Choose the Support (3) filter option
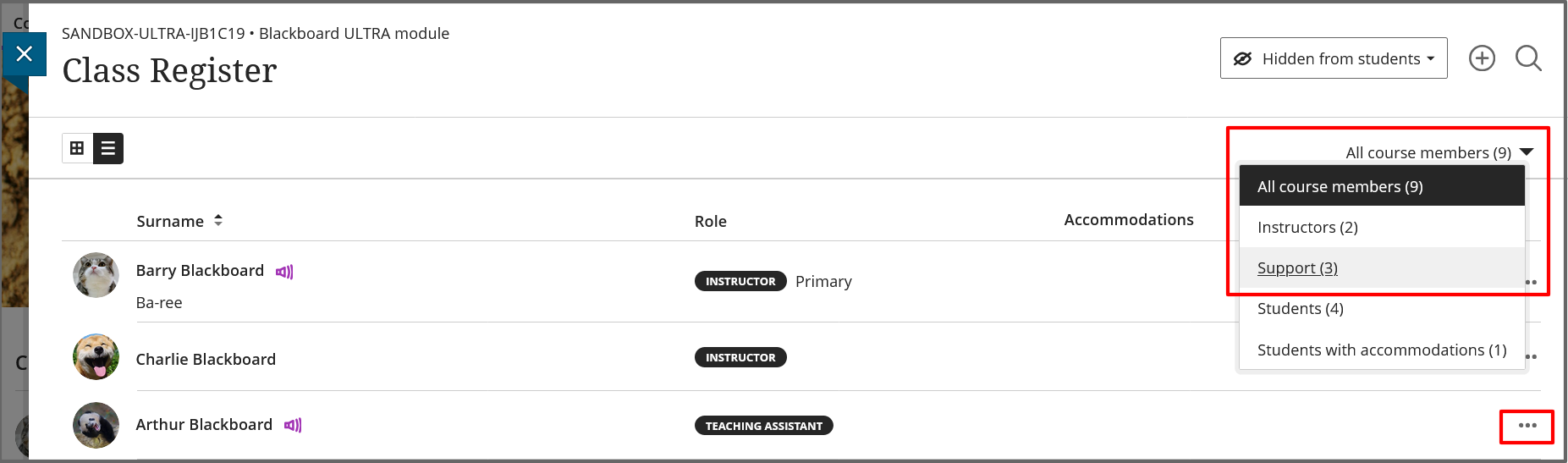The width and height of the screenshot is (1568, 463). 1297,267
